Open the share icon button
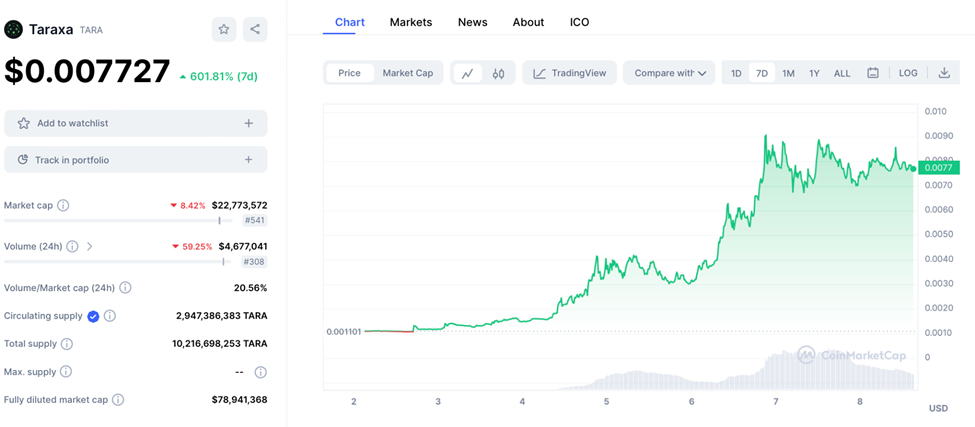Image resolution: width=975 pixels, height=427 pixels. [x=255, y=29]
